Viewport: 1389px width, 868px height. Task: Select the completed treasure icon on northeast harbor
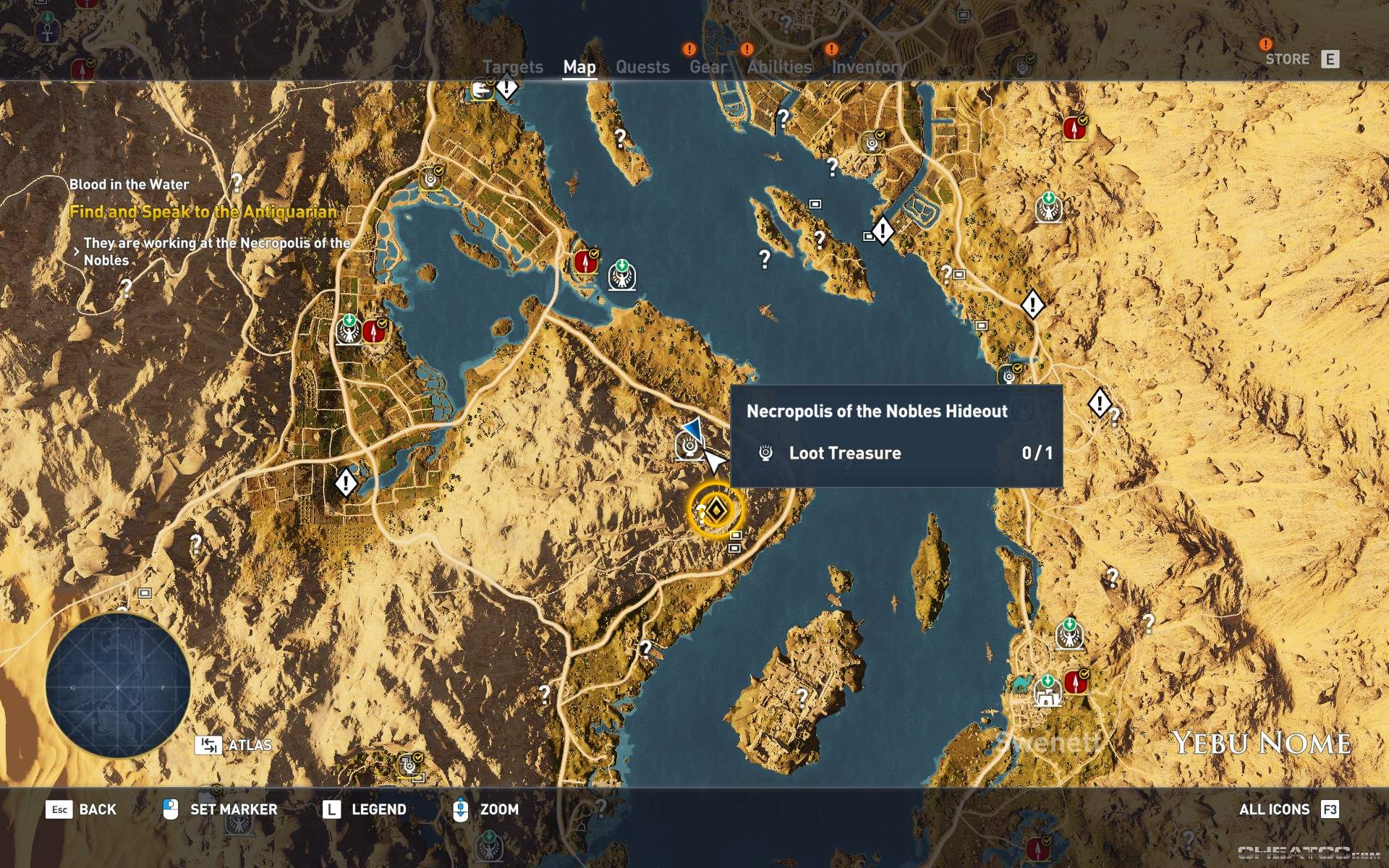pyautogui.click(x=873, y=142)
